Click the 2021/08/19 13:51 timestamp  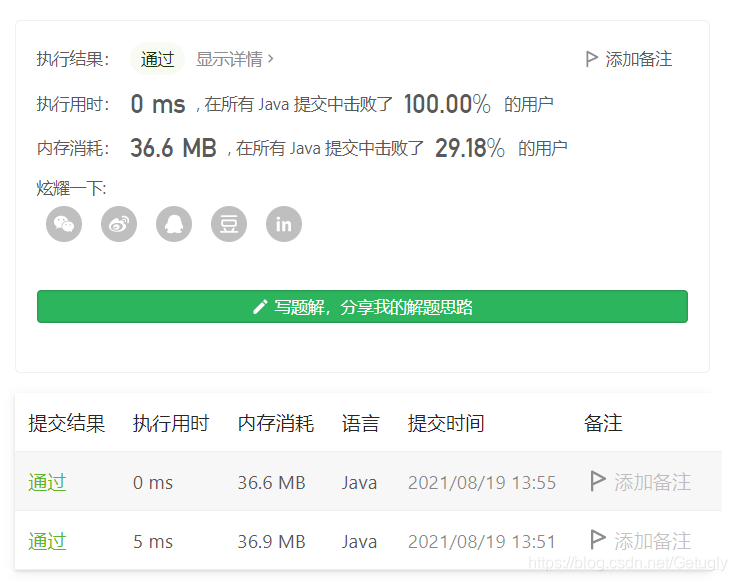(482, 542)
